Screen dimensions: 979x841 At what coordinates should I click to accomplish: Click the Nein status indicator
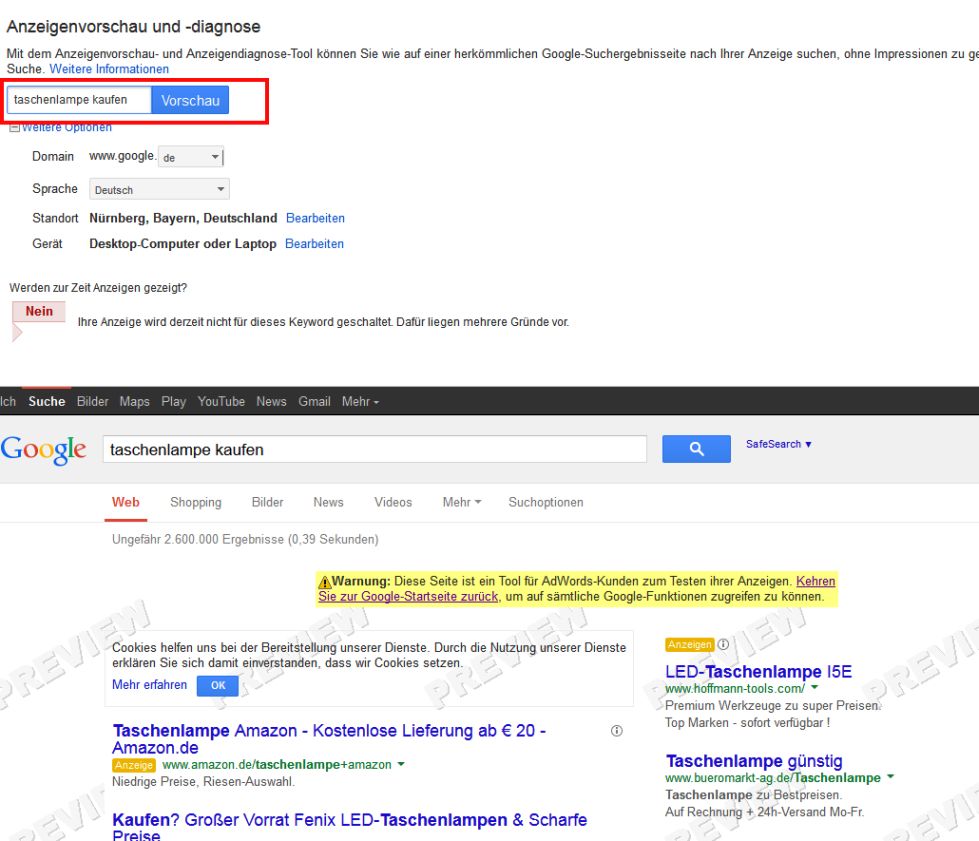[x=39, y=311]
